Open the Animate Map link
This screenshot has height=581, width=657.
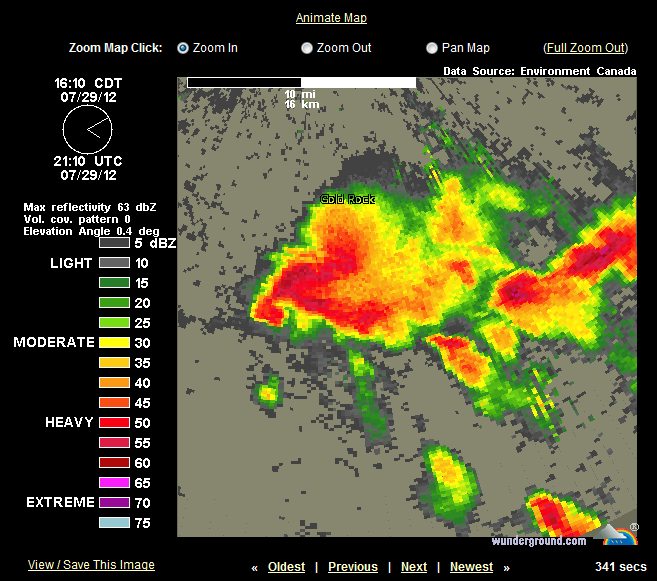pyautogui.click(x=331, y=18)
